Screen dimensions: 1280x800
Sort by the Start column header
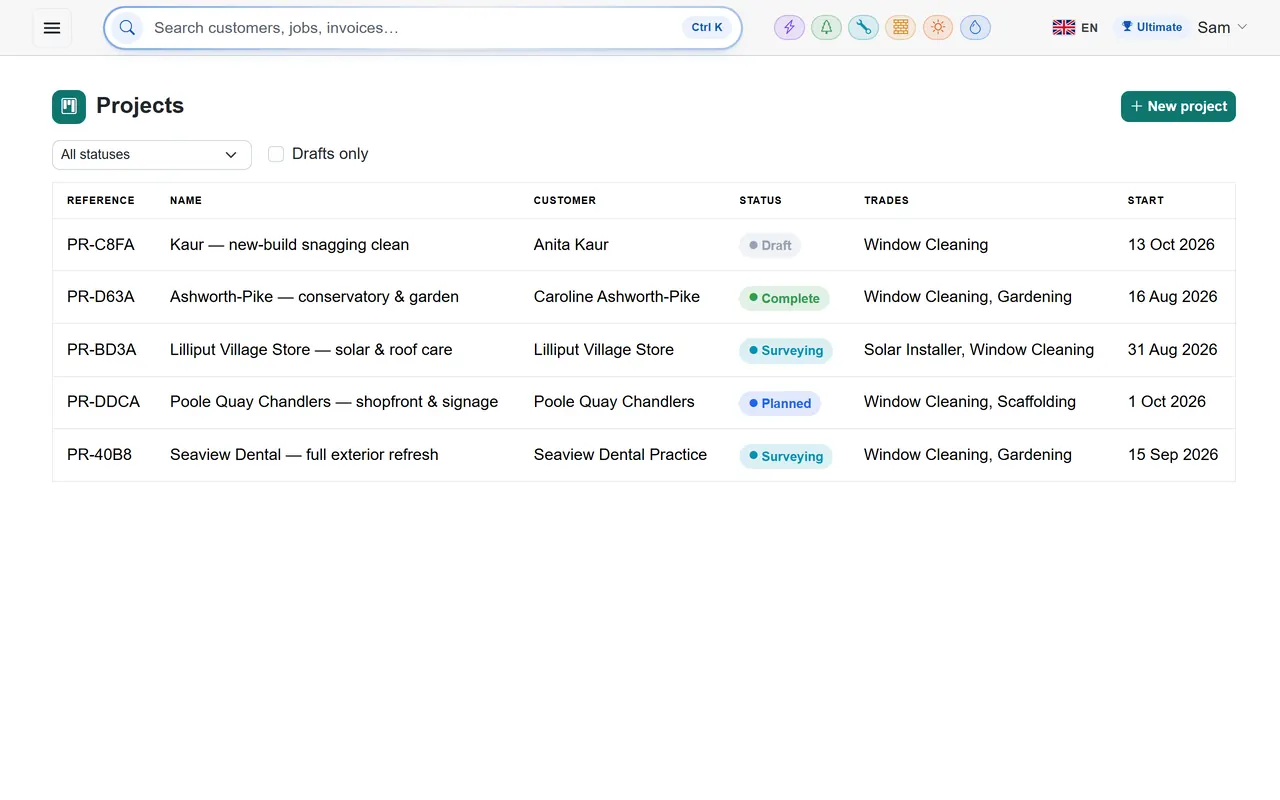pos(1146,201)
